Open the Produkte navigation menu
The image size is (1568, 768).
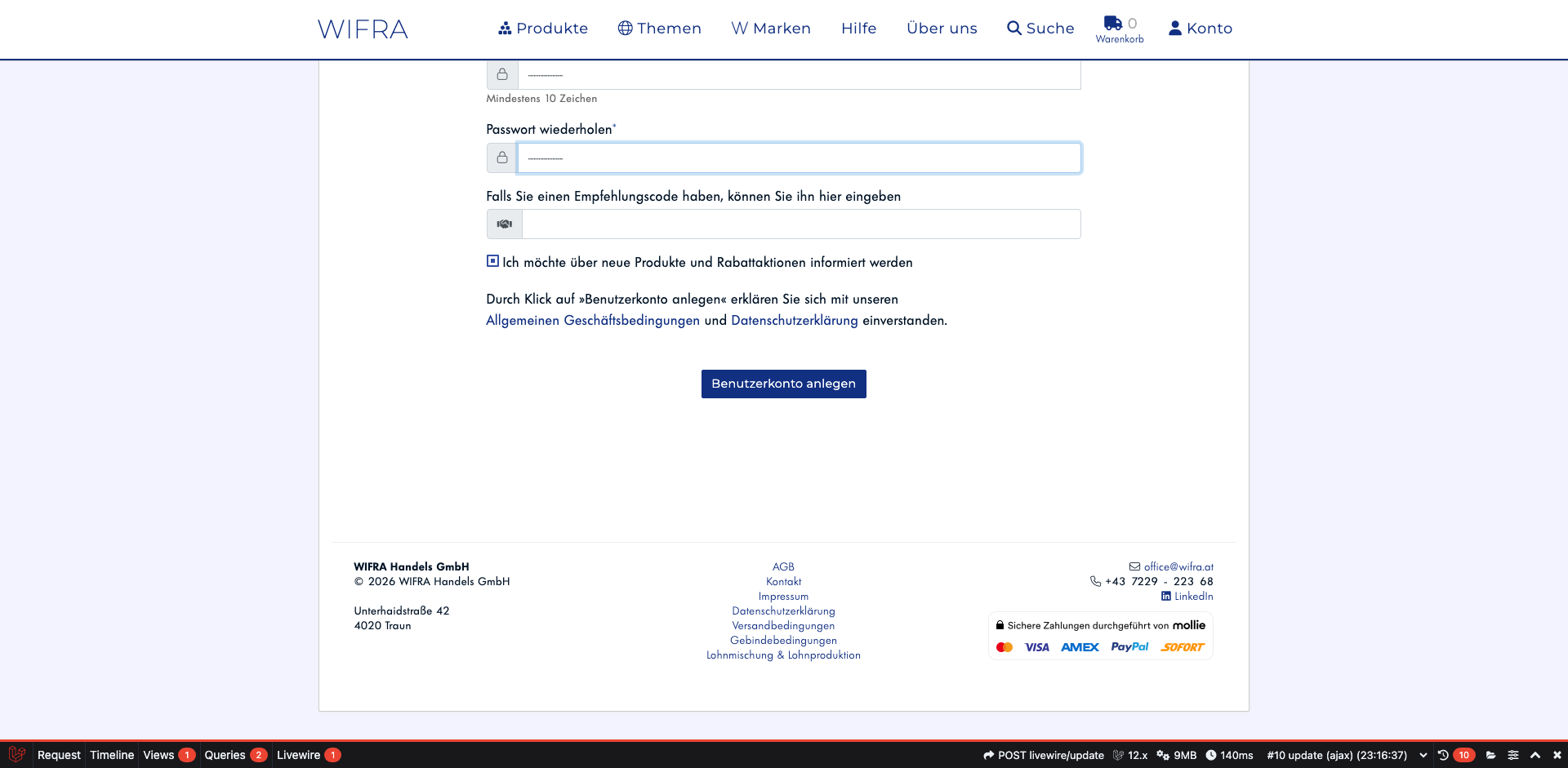coord(543,29)
